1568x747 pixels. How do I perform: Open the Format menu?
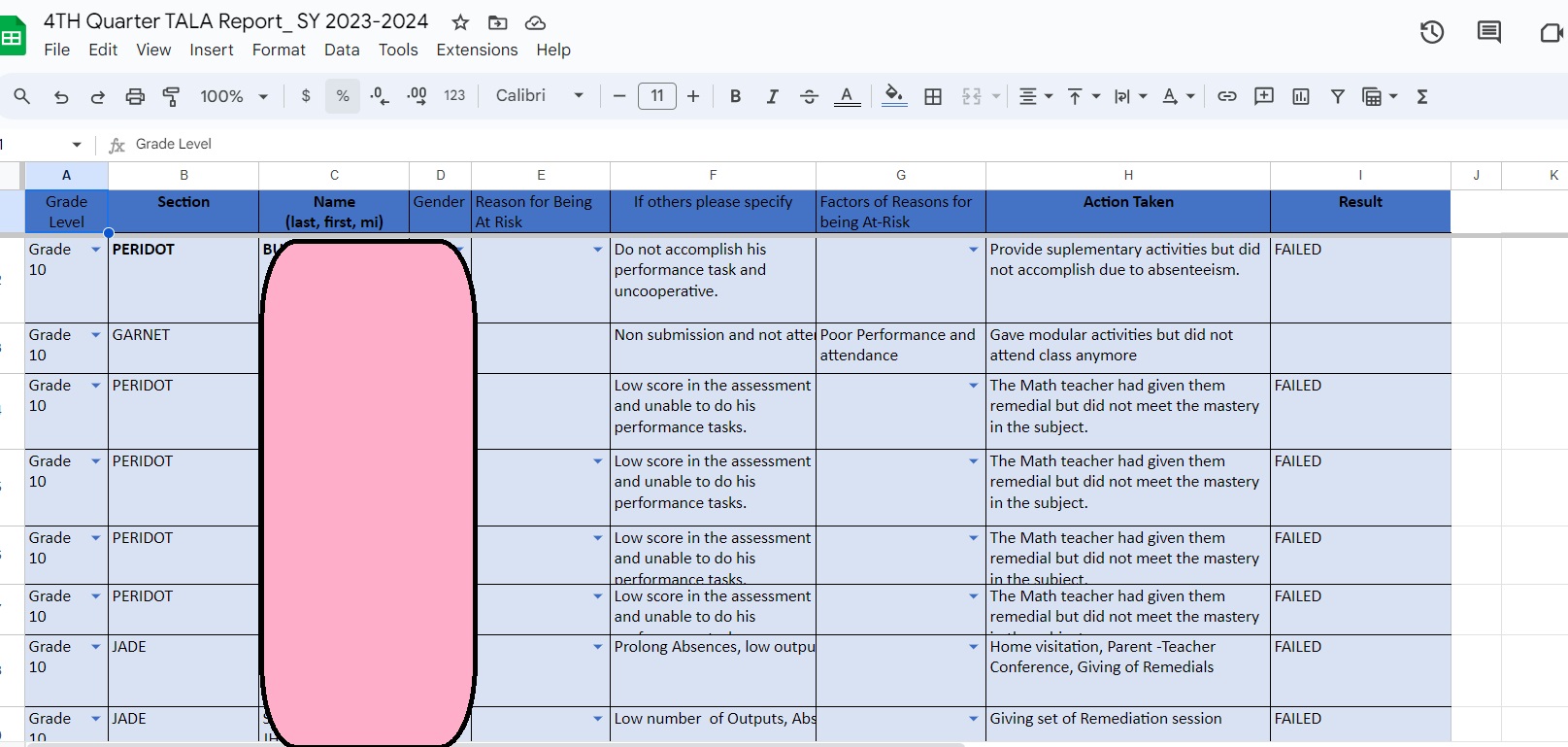click(x=279, y=50)
